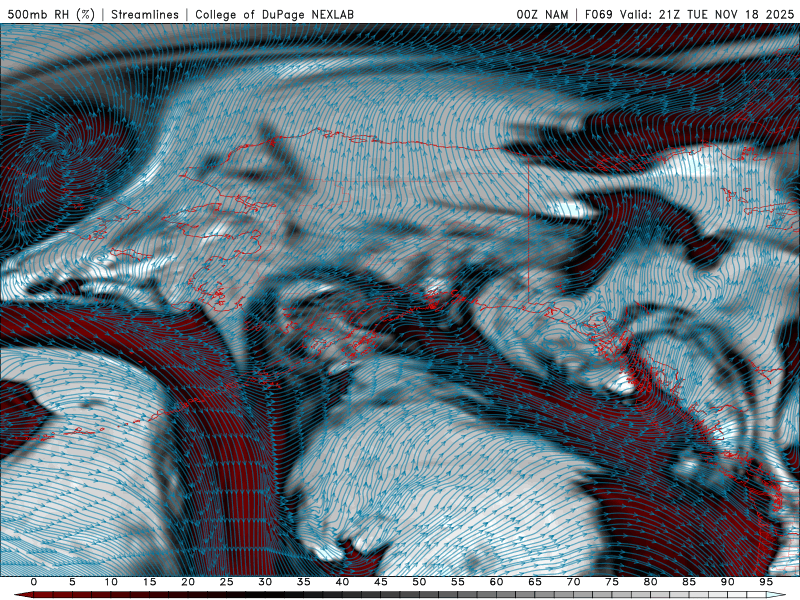Click the '0' value on the color scale
Viewport: 800px width, 600px height.
tap(34, 582)
